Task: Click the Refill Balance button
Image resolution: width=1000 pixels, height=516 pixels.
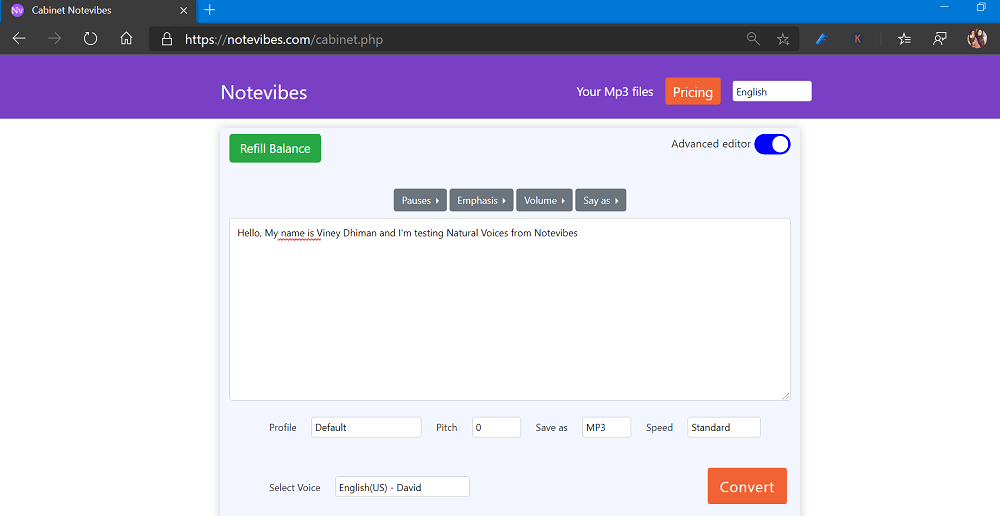Action: click(275, 149)
